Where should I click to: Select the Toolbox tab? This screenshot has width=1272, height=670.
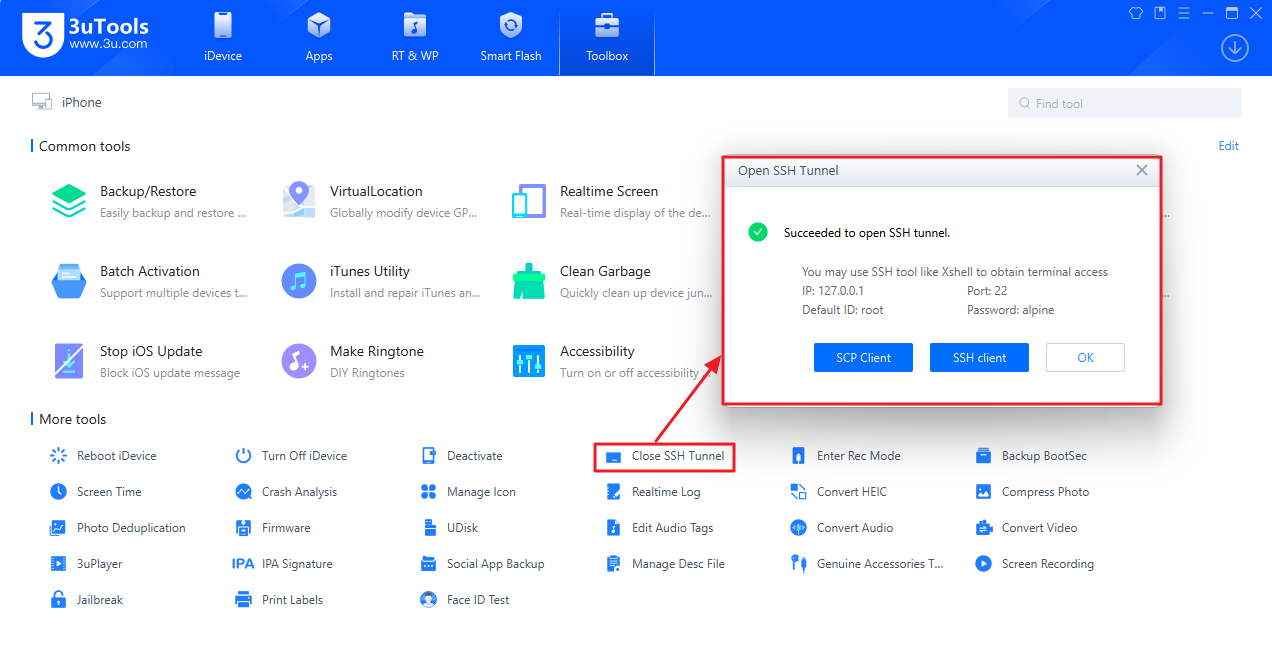(607, 38)
